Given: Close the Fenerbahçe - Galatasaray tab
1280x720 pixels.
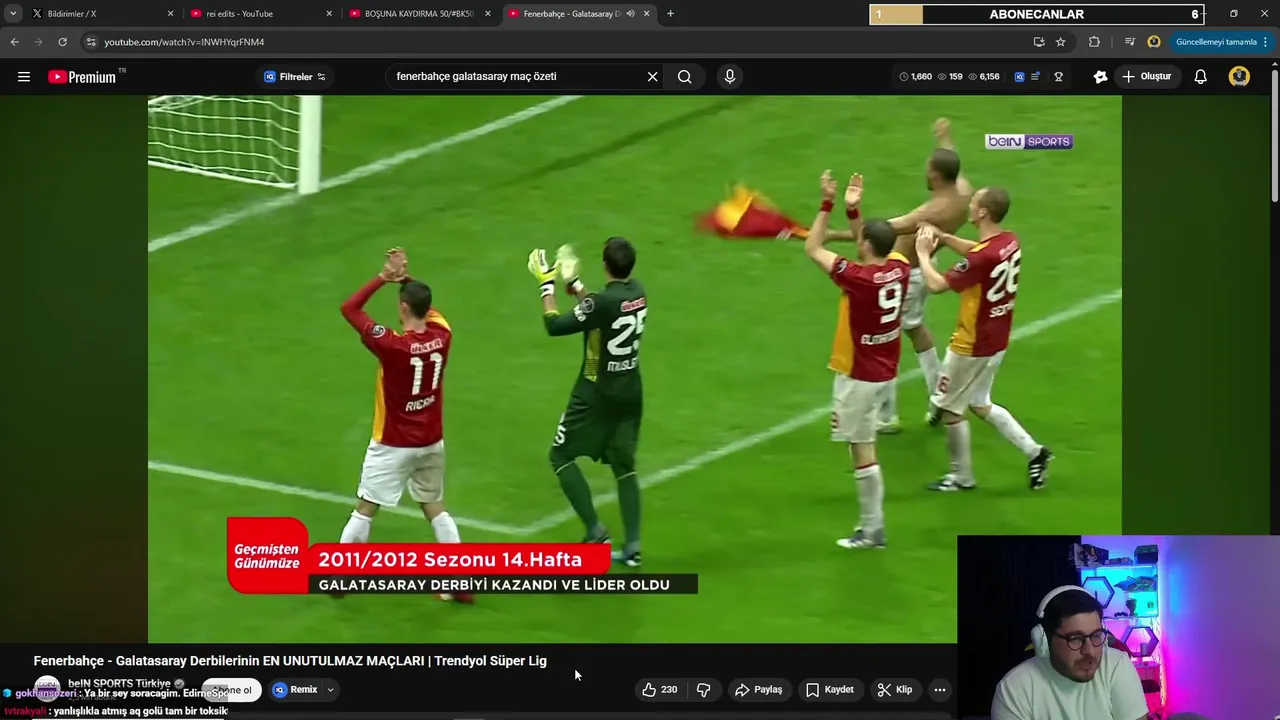Looking at the screenshot, I should tap(646, 14).
